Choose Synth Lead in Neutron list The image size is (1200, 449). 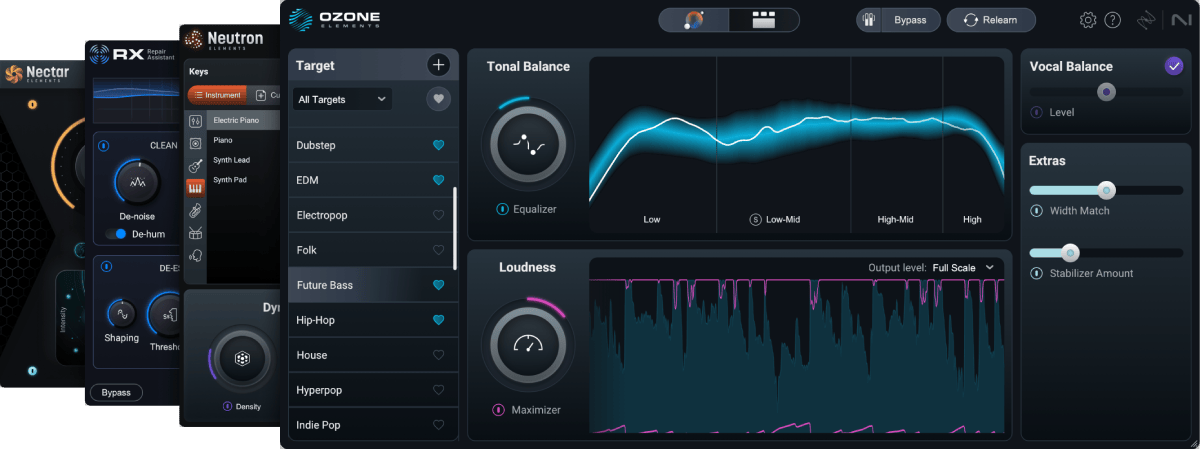coord(244,160)
